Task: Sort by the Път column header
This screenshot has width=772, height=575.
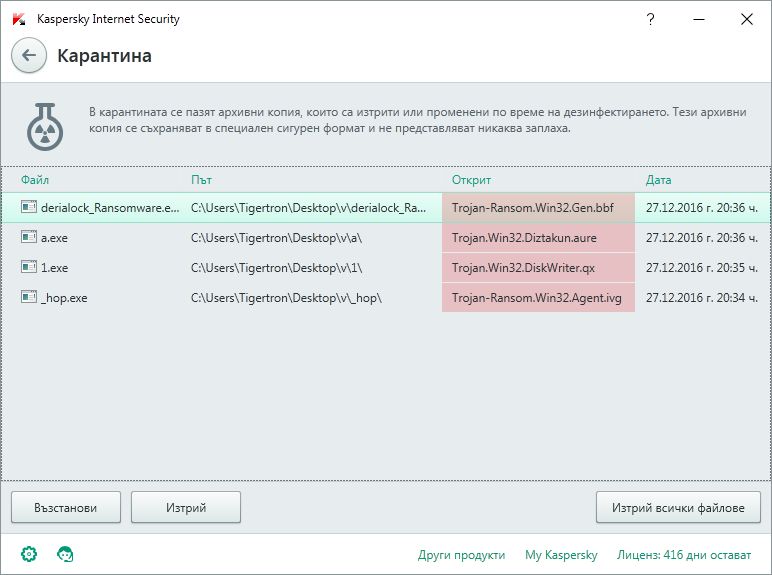Action: pos(201,180)
